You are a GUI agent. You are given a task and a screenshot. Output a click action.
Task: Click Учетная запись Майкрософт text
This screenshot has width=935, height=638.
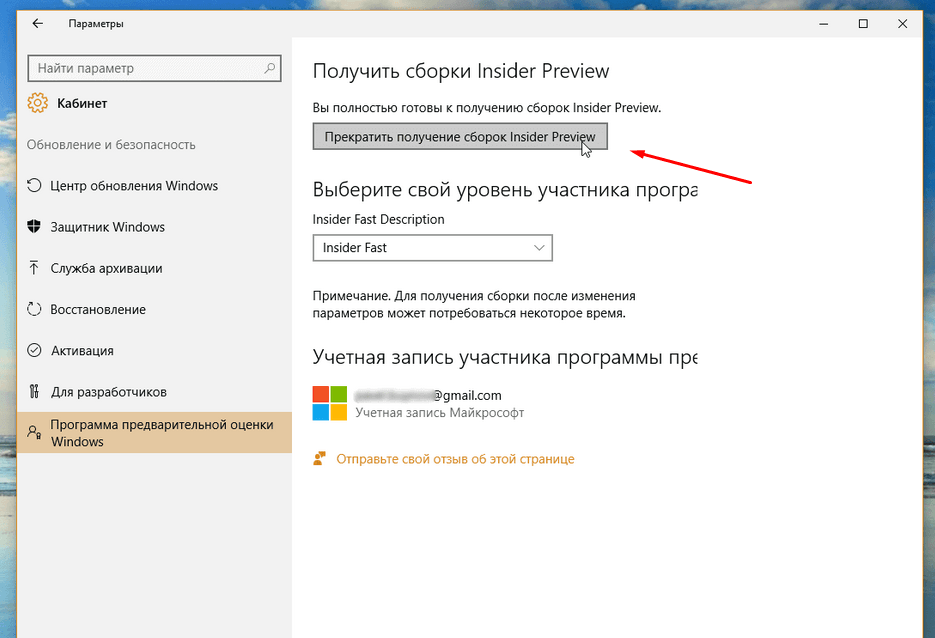click(439, 413)
